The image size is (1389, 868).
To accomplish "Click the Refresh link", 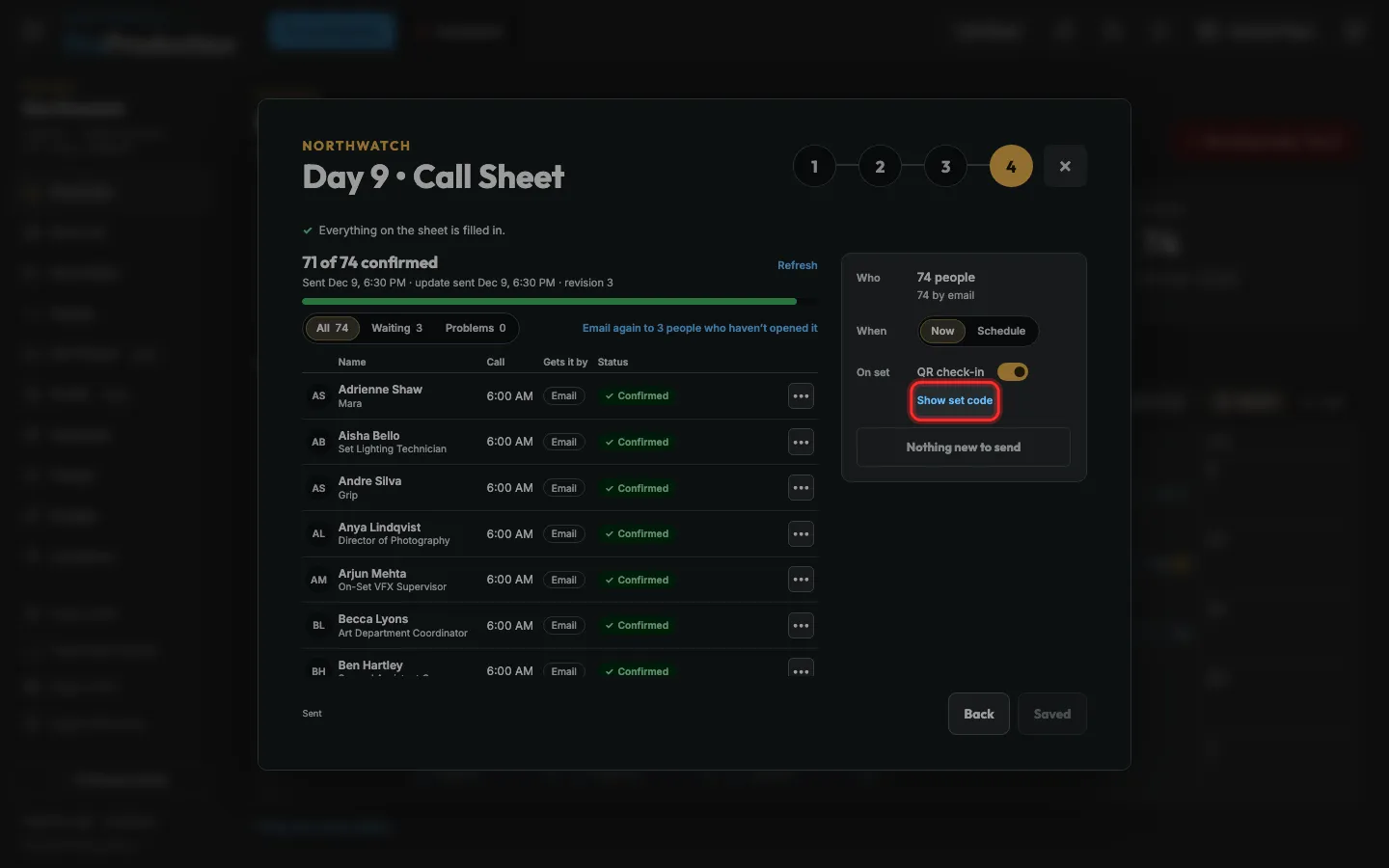I will click(798, 265).
